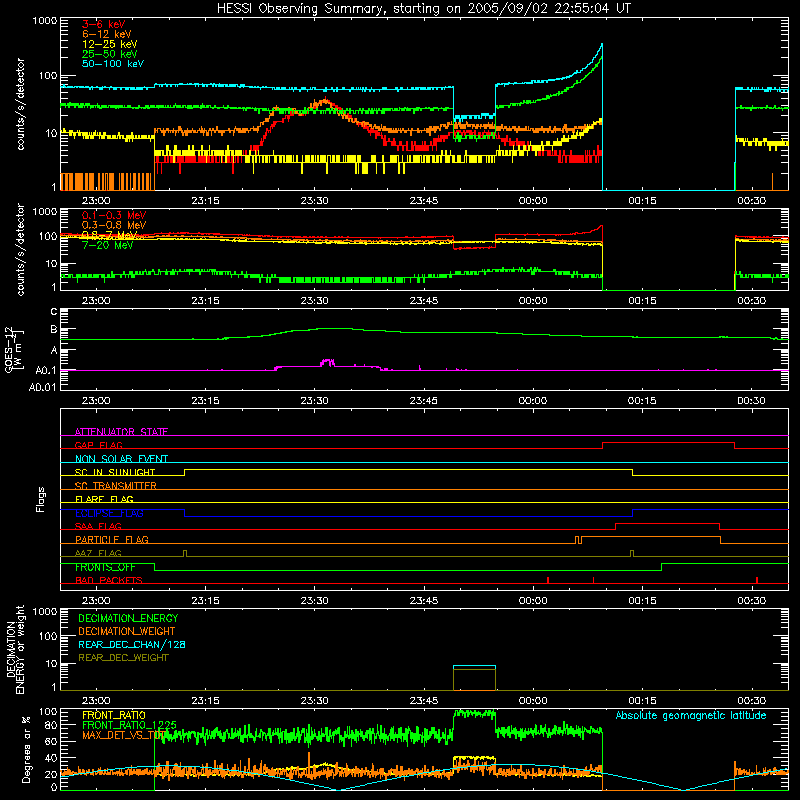Click the 'A0.01' tick label on GOES axis
800x800 pixels.
(x=42, y=387)
